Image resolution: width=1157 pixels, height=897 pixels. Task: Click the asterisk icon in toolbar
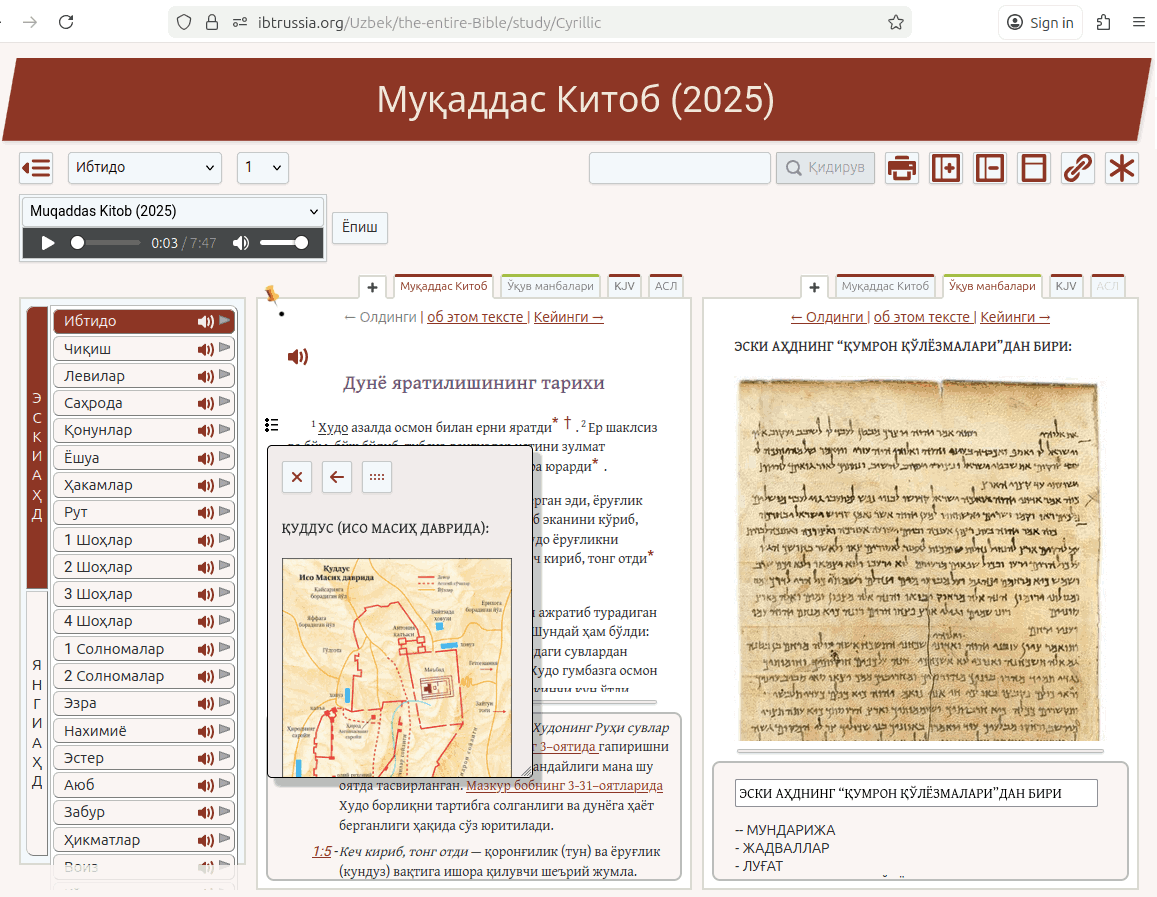point(1121,168)
